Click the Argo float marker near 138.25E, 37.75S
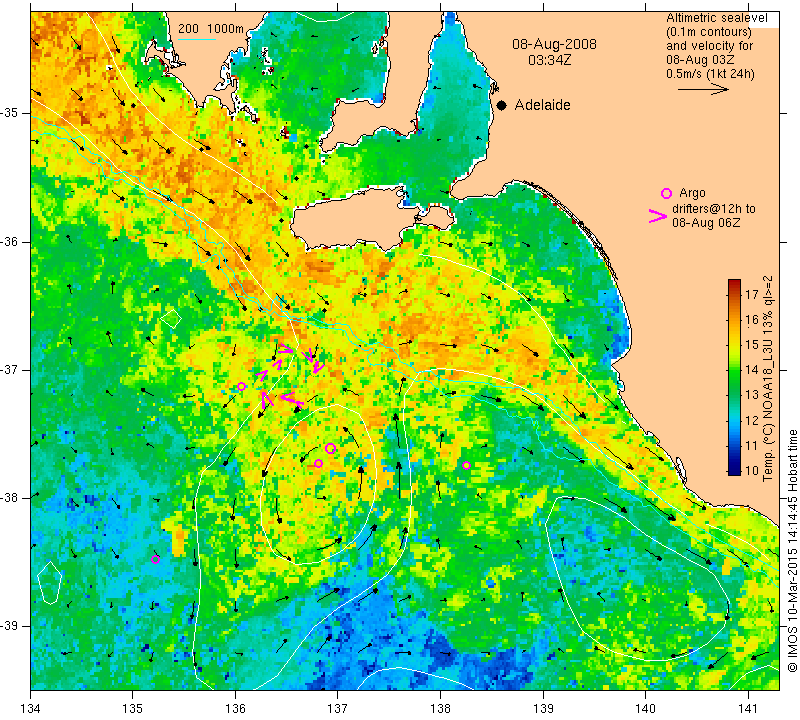Screen dimensions: 800x720 tap(466, 465)
